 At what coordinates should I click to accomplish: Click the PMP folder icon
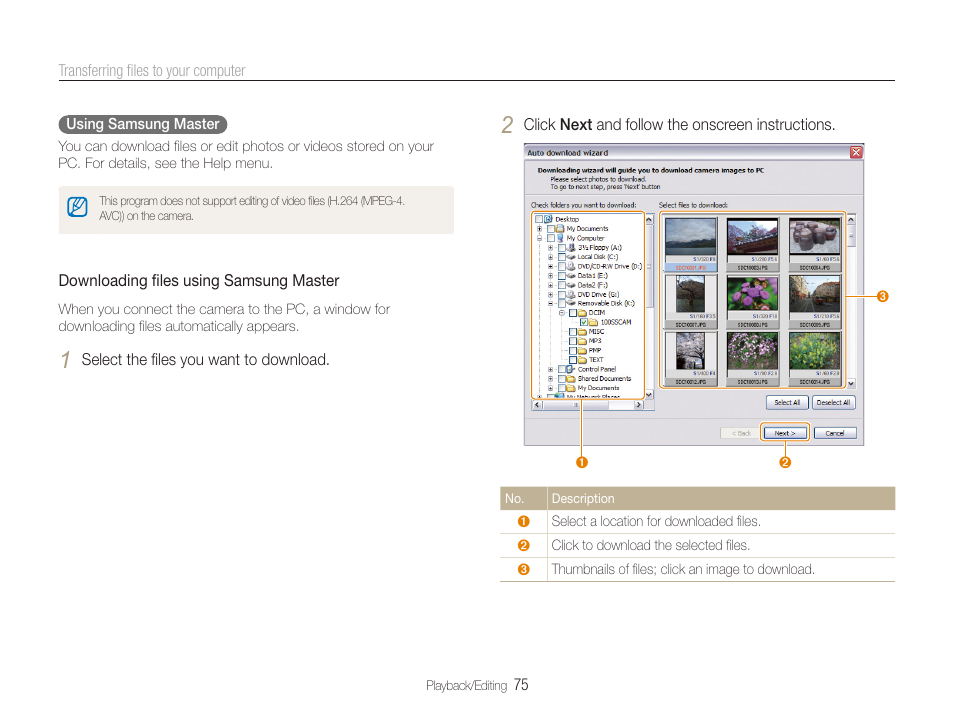tap(582, 351)
